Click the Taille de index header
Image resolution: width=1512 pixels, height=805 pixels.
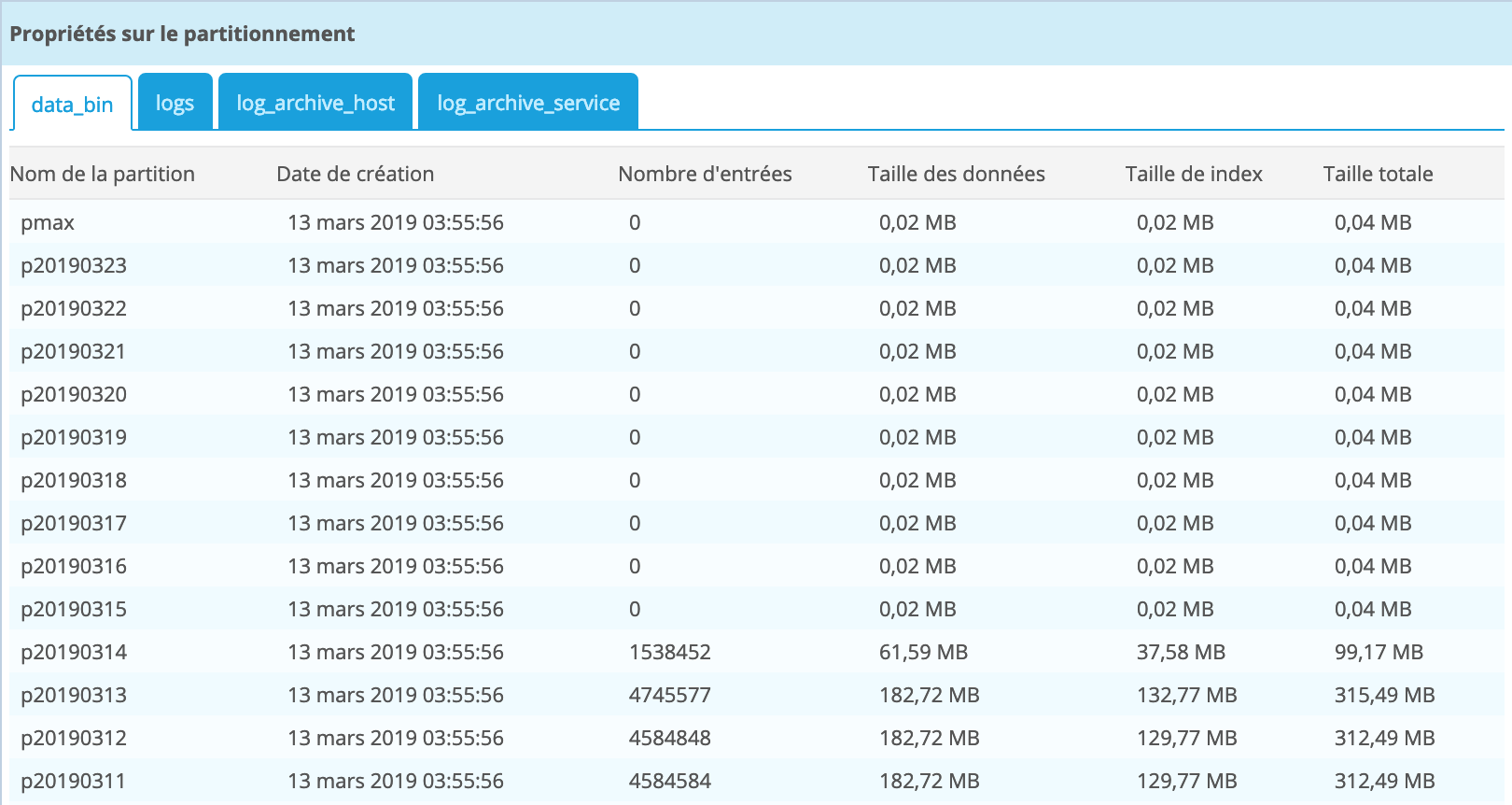click(1194, 174)
